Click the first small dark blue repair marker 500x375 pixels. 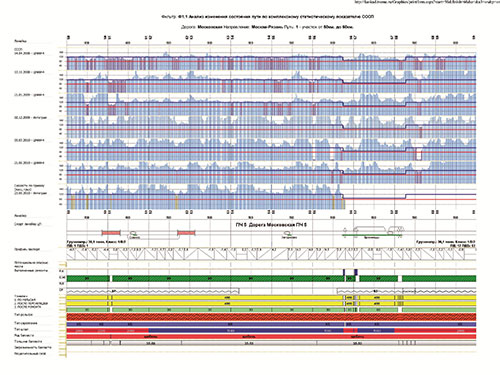click(344, 272)
